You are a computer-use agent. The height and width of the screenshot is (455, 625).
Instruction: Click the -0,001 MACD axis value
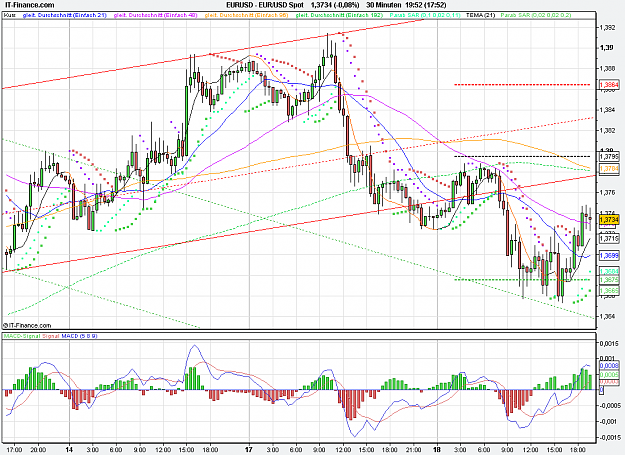point(608,422)
